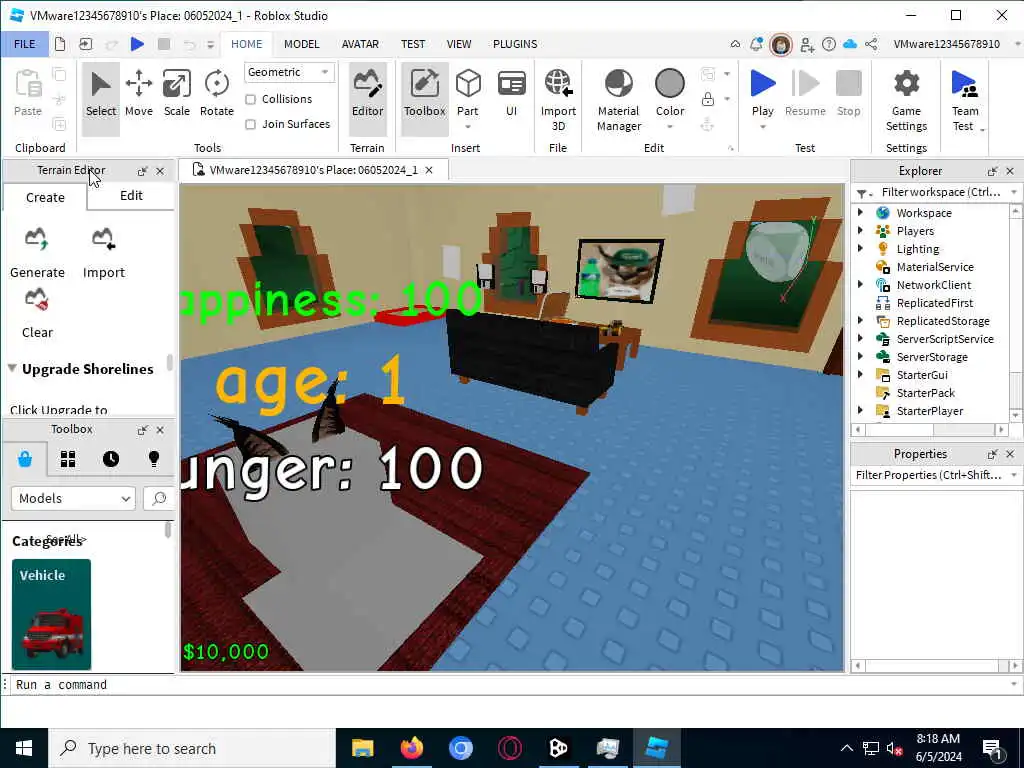
Task: Open the FILE menu
Action: click(x=25, y=44)
